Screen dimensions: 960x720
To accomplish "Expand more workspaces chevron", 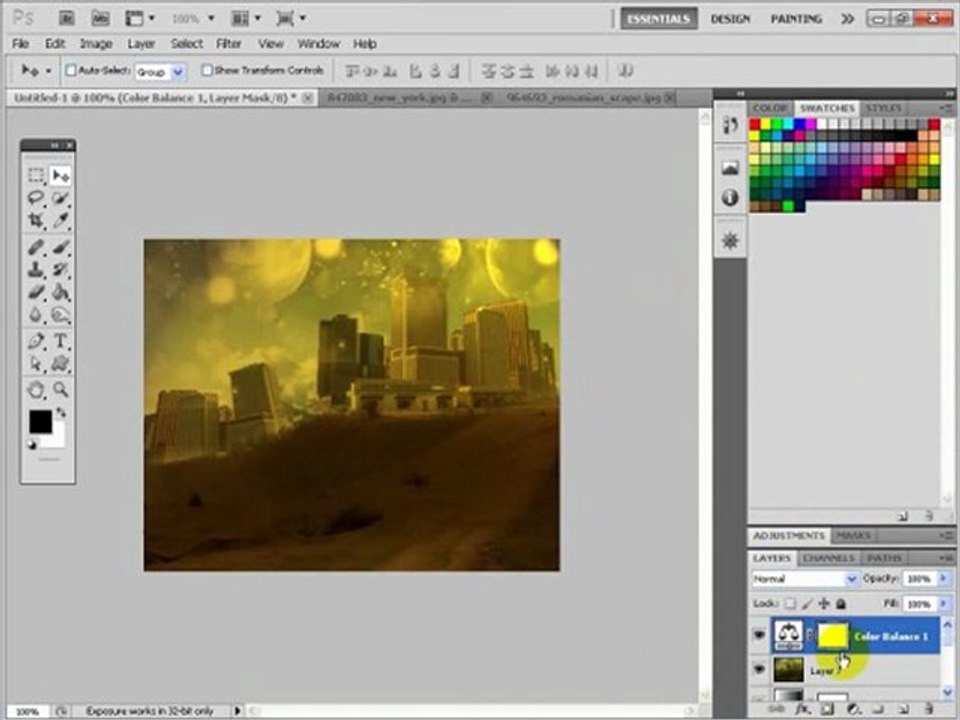I will click(847, 19).
